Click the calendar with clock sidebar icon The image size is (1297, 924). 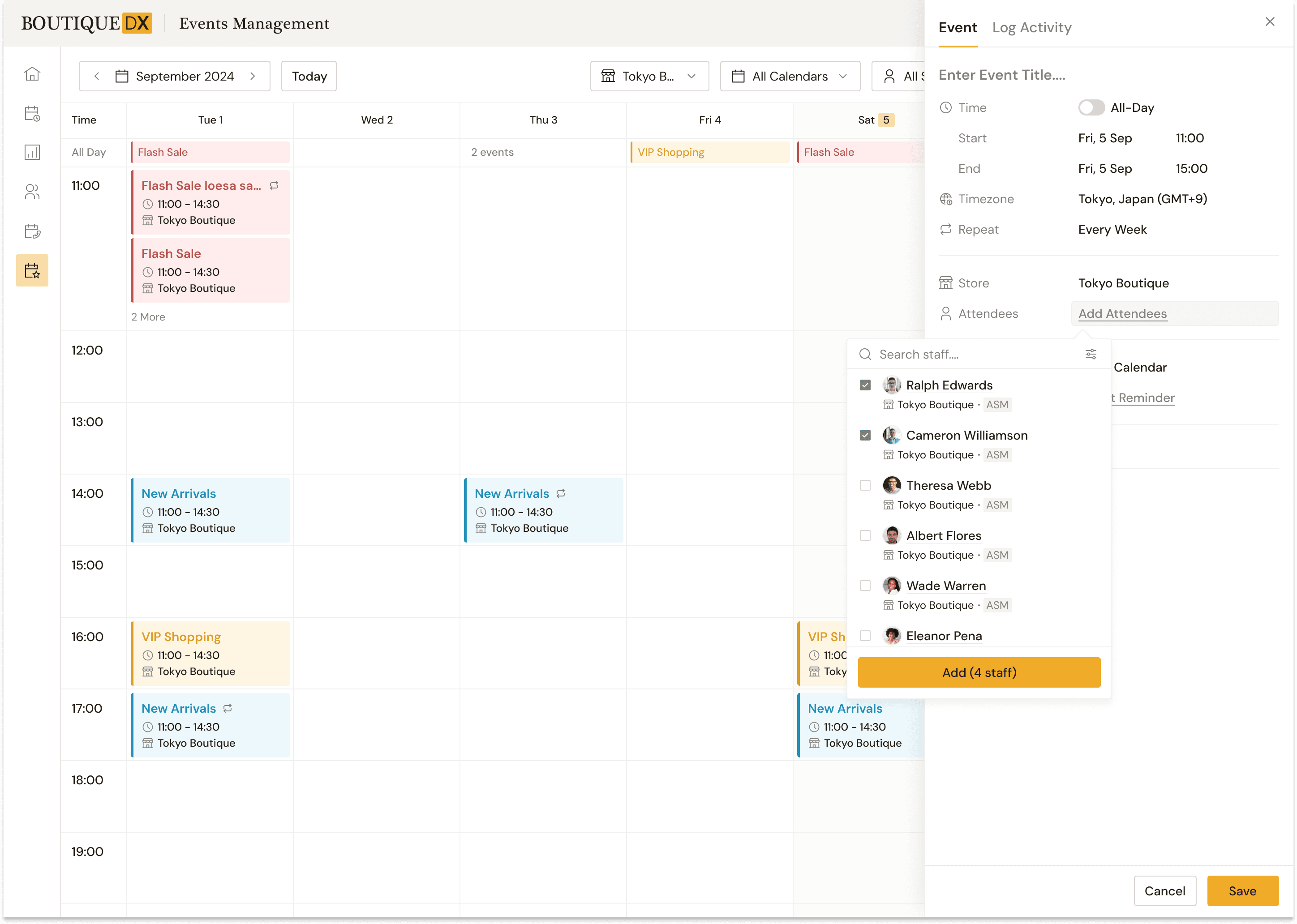click(32, 113)
